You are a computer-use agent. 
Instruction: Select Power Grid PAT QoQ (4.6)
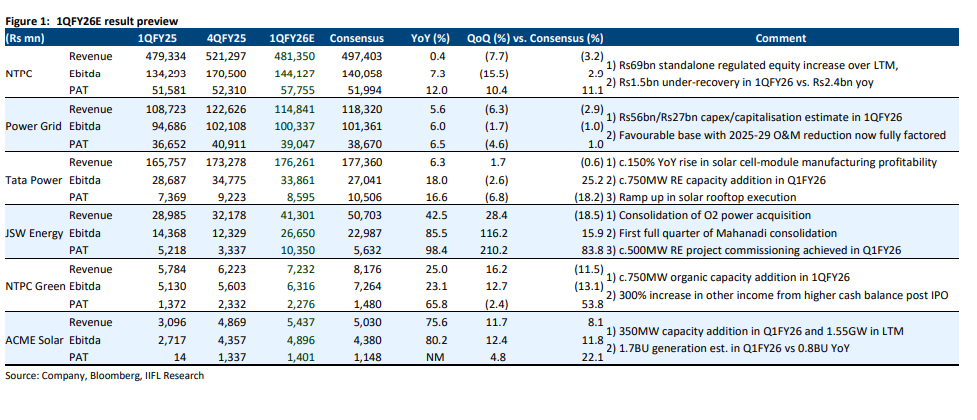tap(497, 144)
